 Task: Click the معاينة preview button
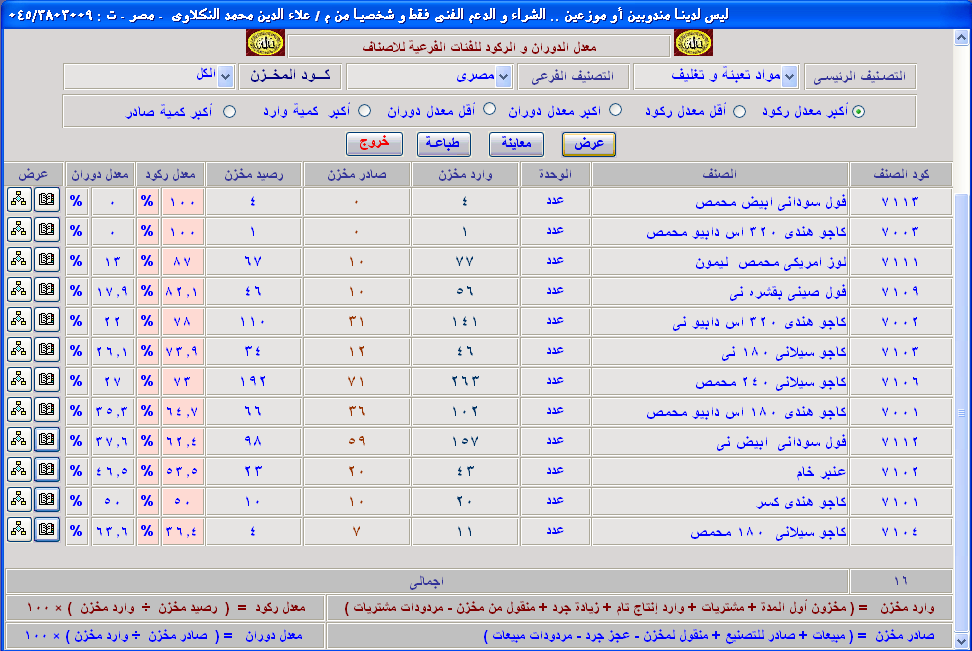[516, 144]
